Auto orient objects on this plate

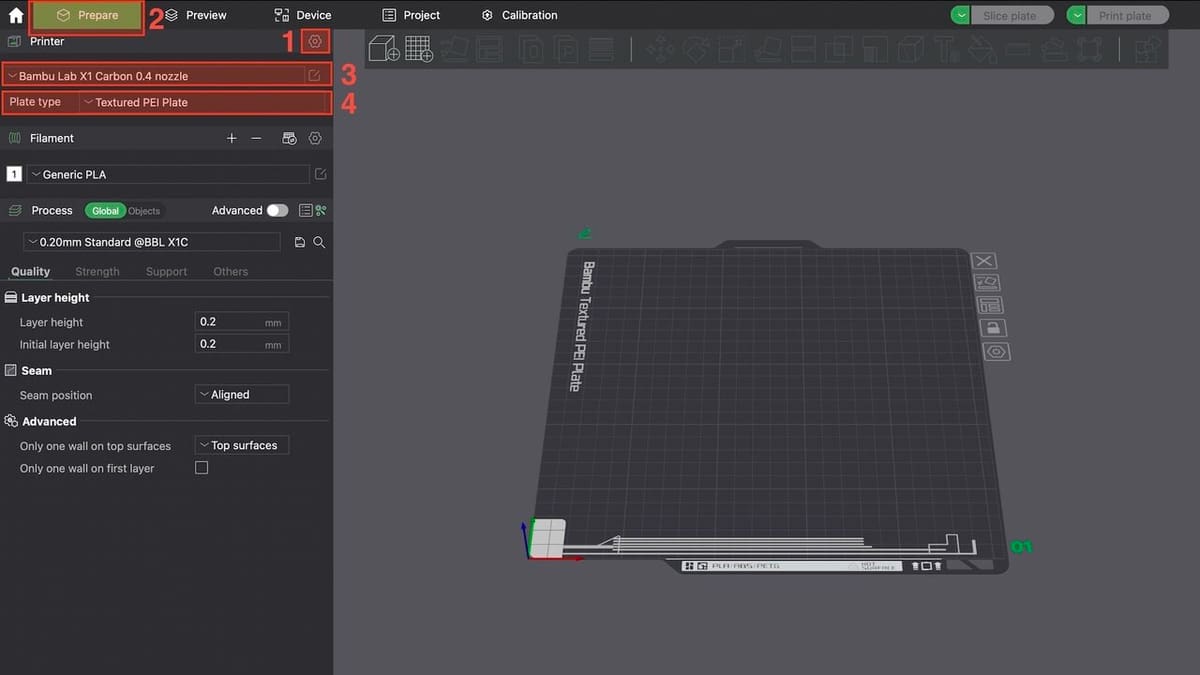click(986, 283)
